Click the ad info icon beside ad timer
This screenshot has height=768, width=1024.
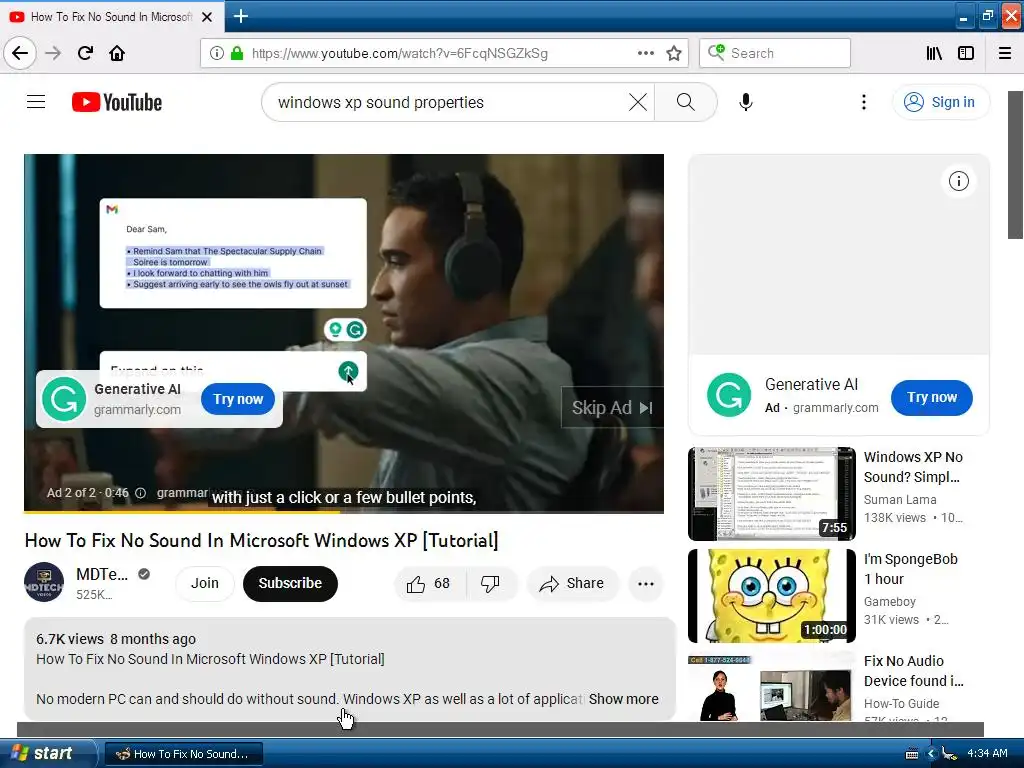click(x=140, y=493)
